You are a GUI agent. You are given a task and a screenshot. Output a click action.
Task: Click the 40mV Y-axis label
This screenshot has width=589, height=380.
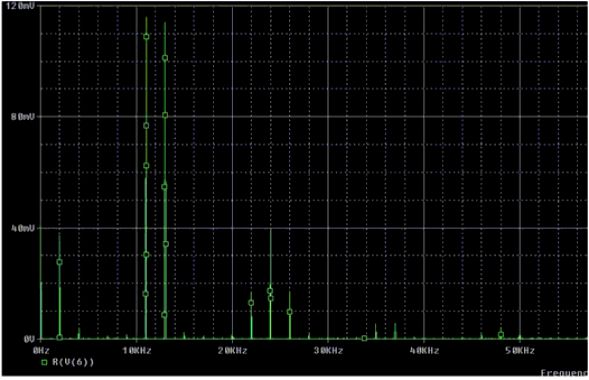click(23, 228)
